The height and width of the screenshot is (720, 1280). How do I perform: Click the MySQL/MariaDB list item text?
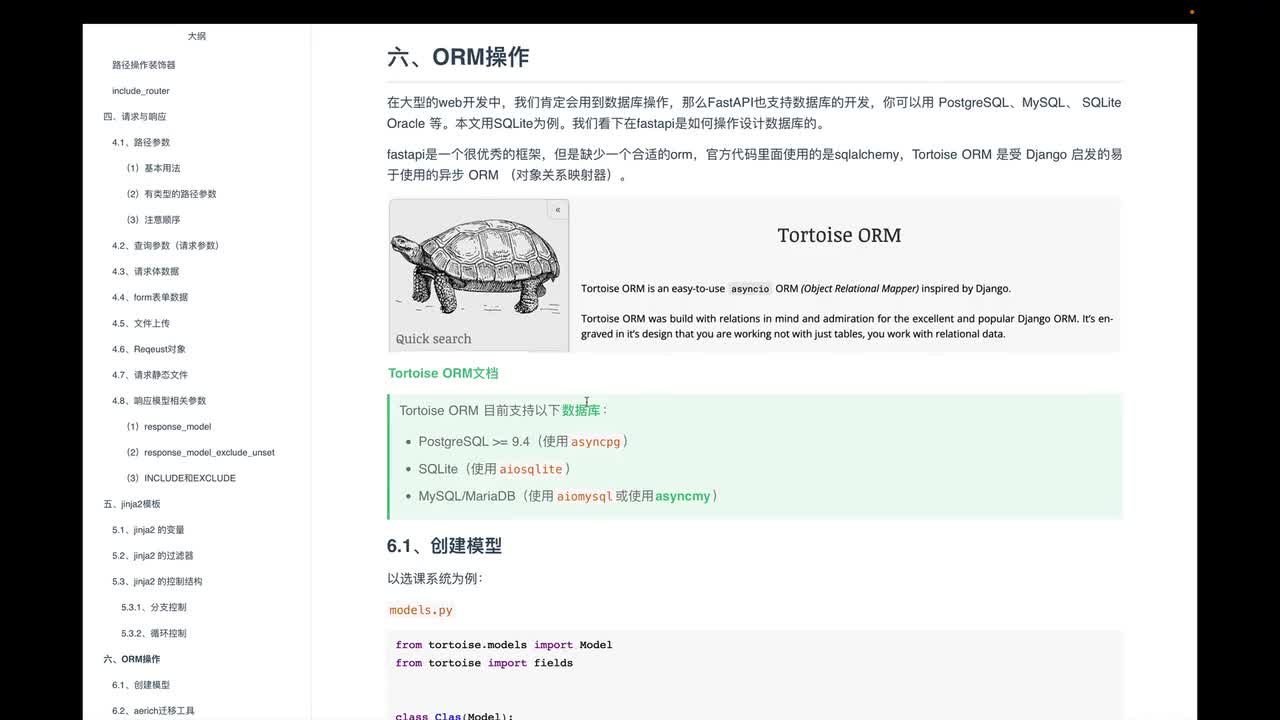click(x=568, y=496)
